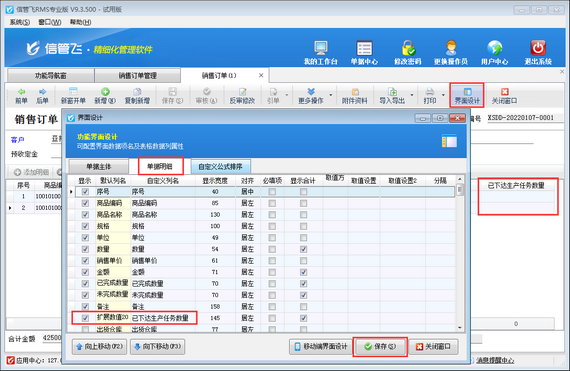The image size is (570, 371).
Task: Click the 附件资料 toolbar icon
Action: coord(354,96)
